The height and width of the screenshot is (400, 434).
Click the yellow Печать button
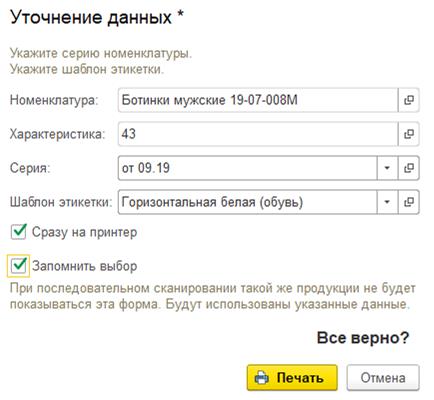pyautogui.click(x=292, y=378)
